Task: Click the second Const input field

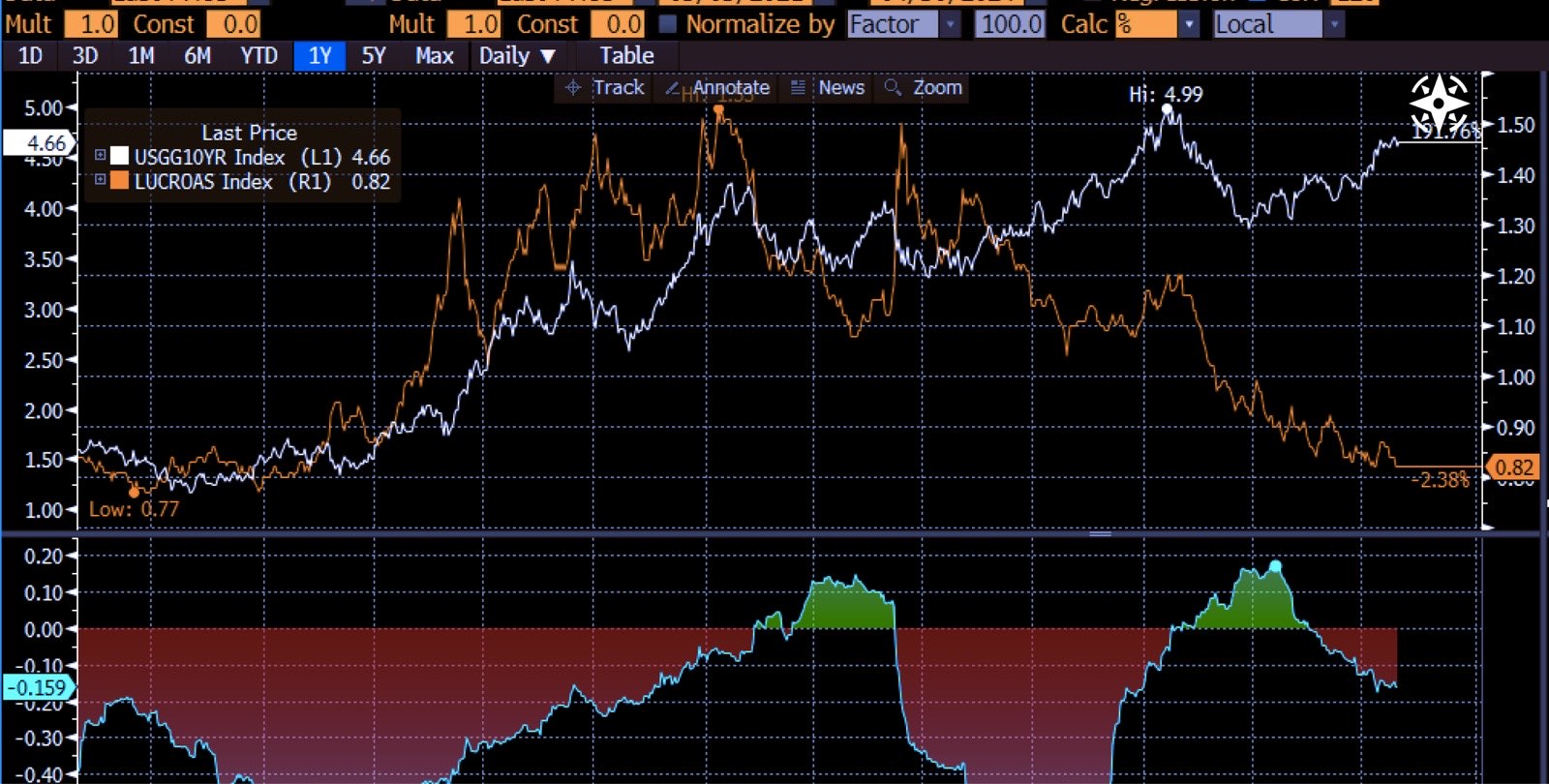Action: tap(618, 24)
